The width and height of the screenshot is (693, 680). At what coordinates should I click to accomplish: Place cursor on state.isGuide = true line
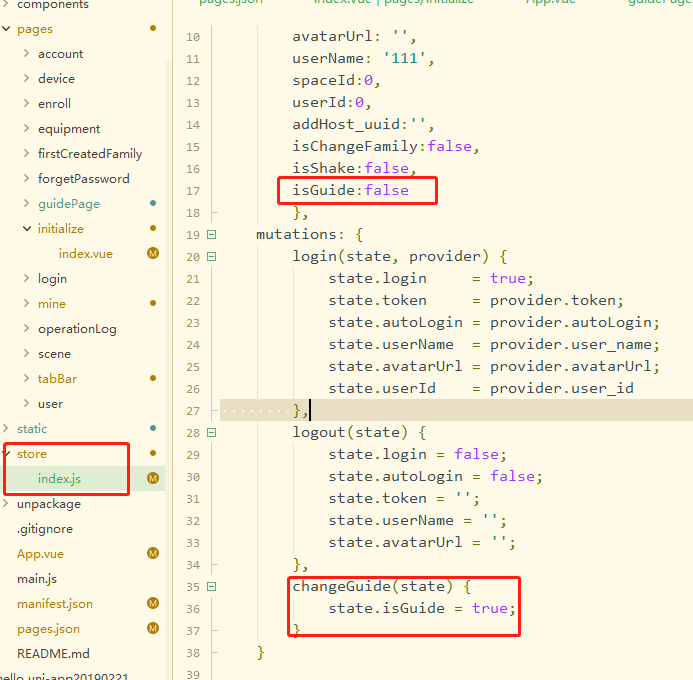pos(422,608)
